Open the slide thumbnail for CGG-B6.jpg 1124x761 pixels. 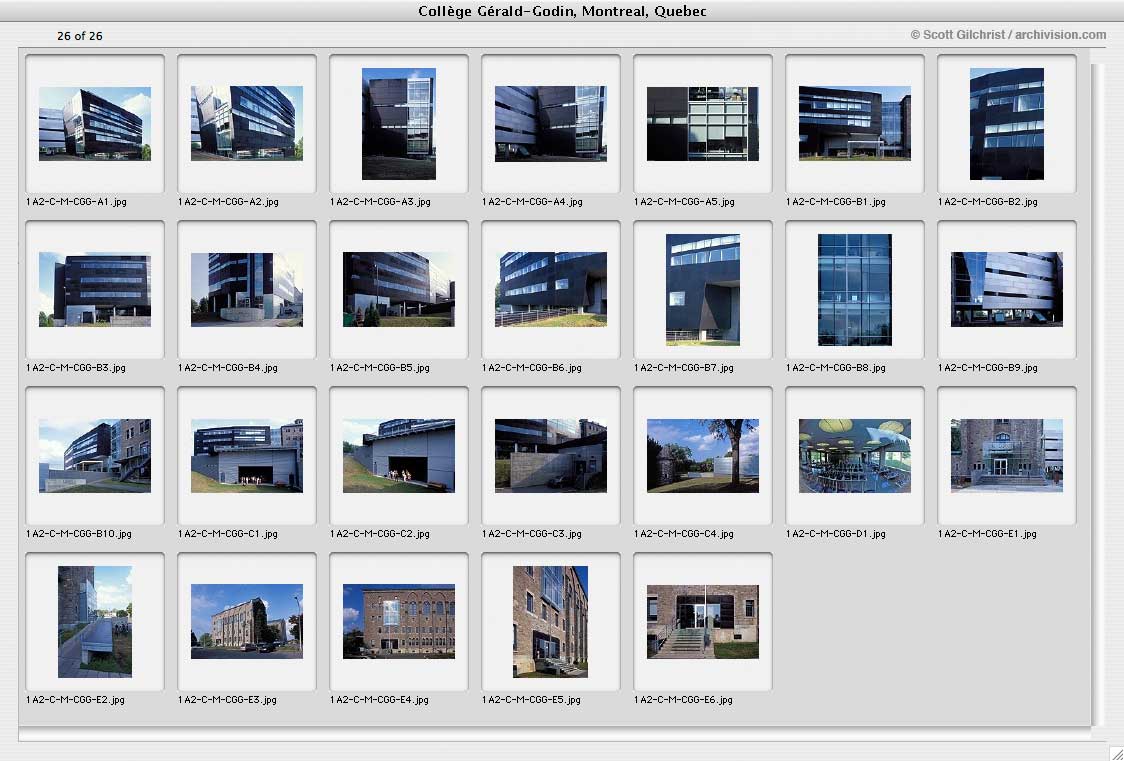[x=551, y=289]
